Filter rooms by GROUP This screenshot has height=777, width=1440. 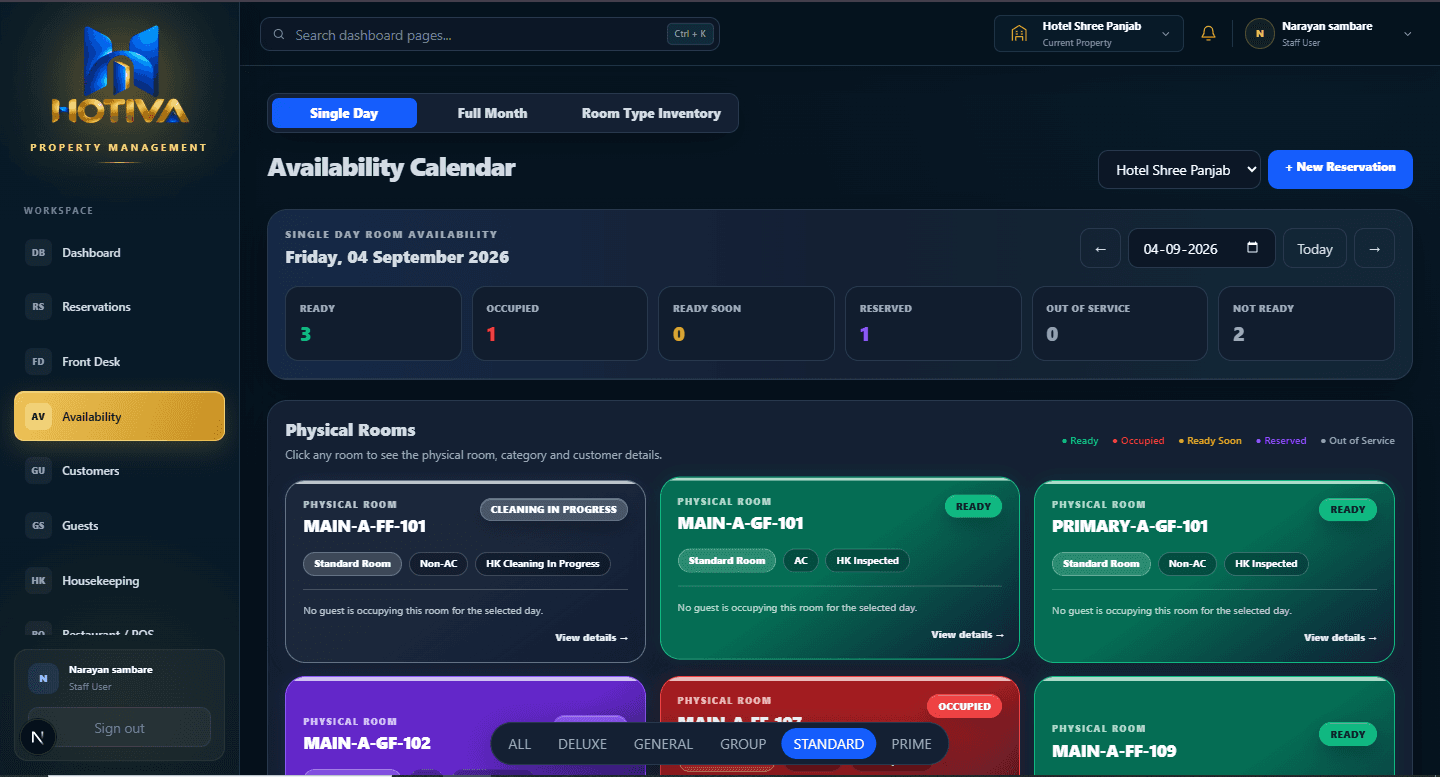click(743, 744)
